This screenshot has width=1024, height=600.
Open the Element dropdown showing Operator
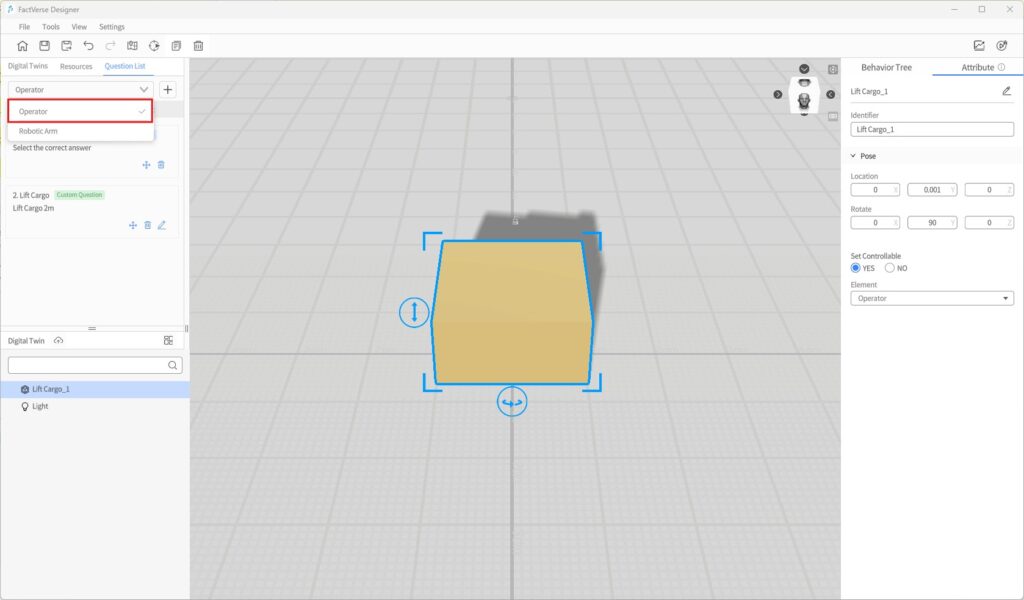(x=932, y=298)
